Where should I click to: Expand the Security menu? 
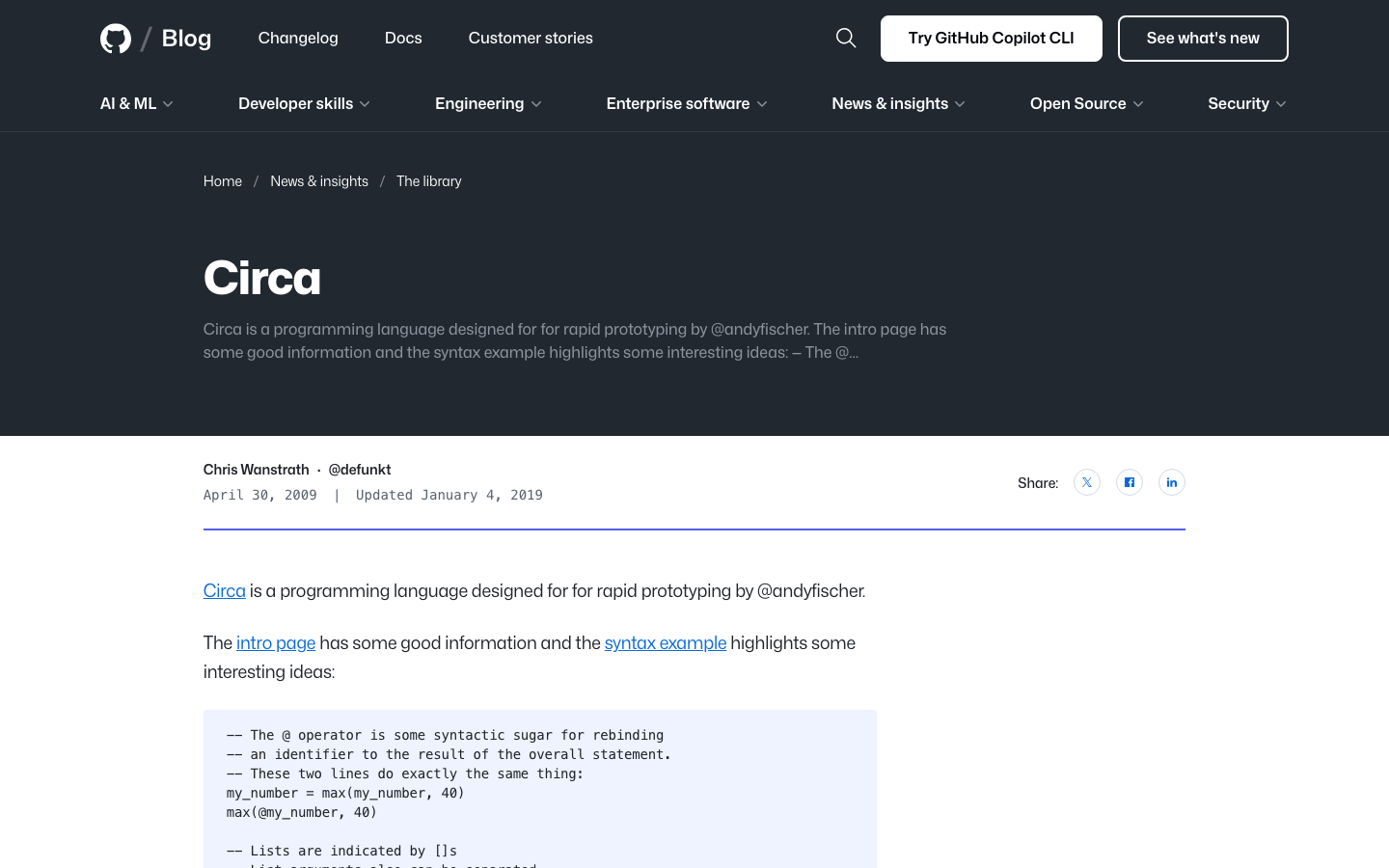click(1247, 103)
